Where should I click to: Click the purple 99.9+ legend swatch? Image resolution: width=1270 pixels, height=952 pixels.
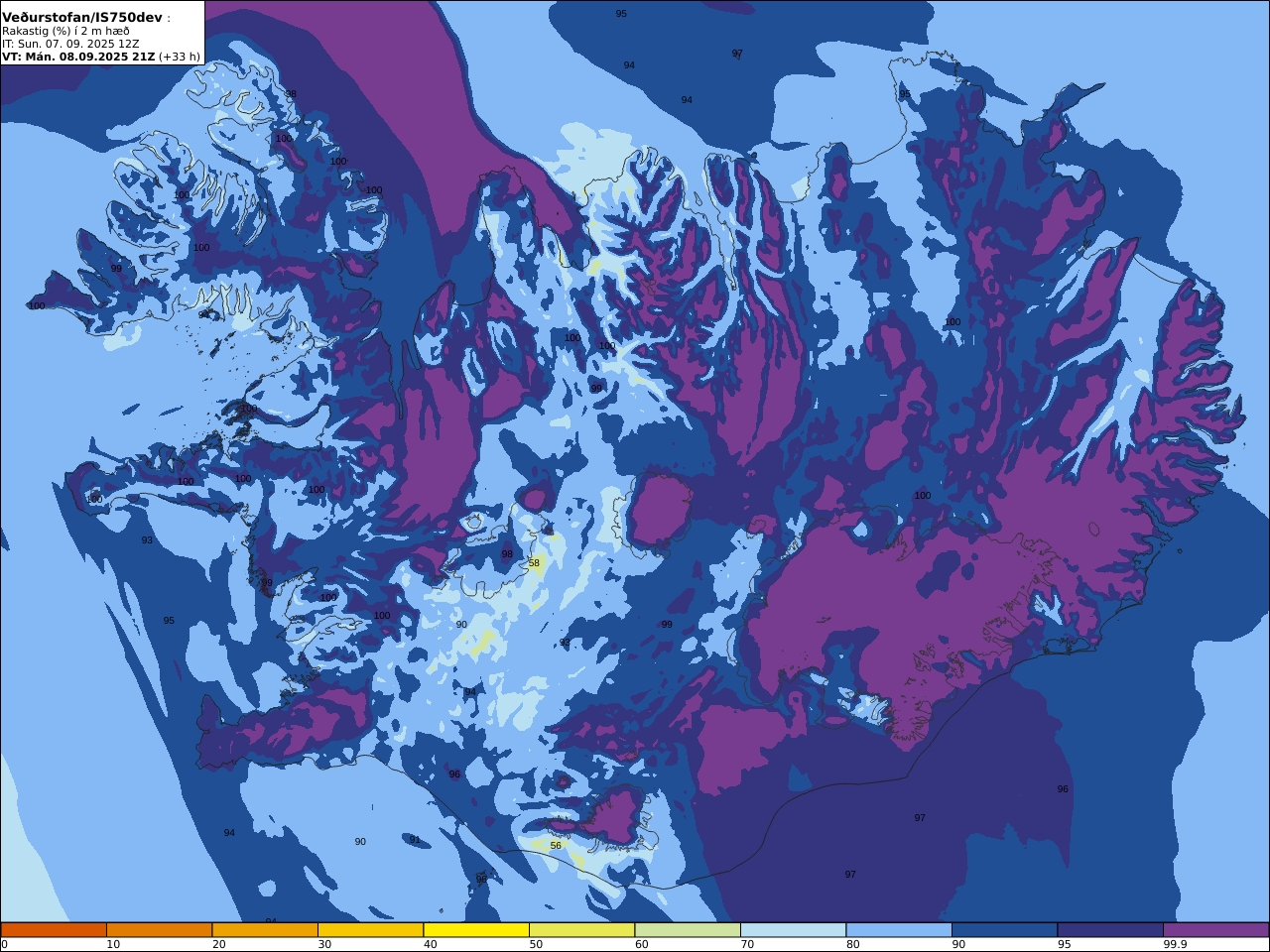coord(1215,930)
